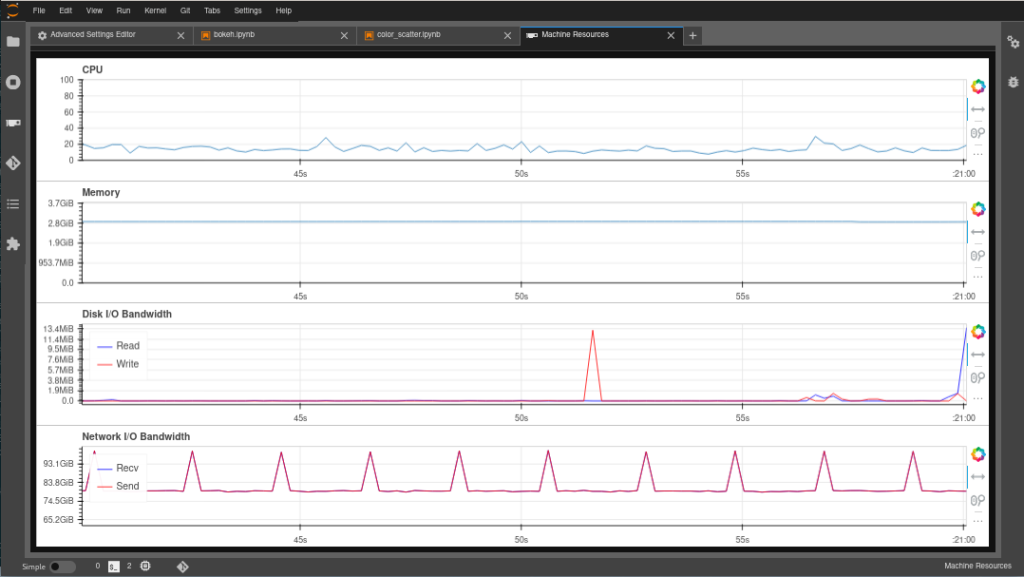
Task: Open the Git panel in left sidebar
Action: [x=13, y=162]
